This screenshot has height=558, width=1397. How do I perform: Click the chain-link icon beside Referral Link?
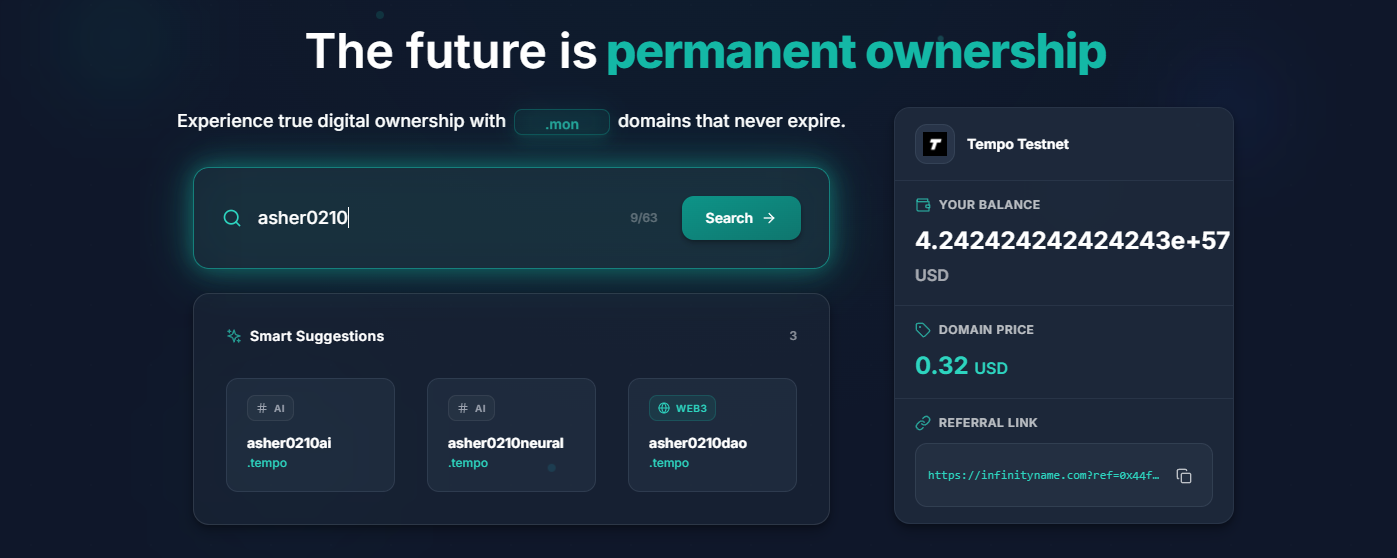pos(923,423)
